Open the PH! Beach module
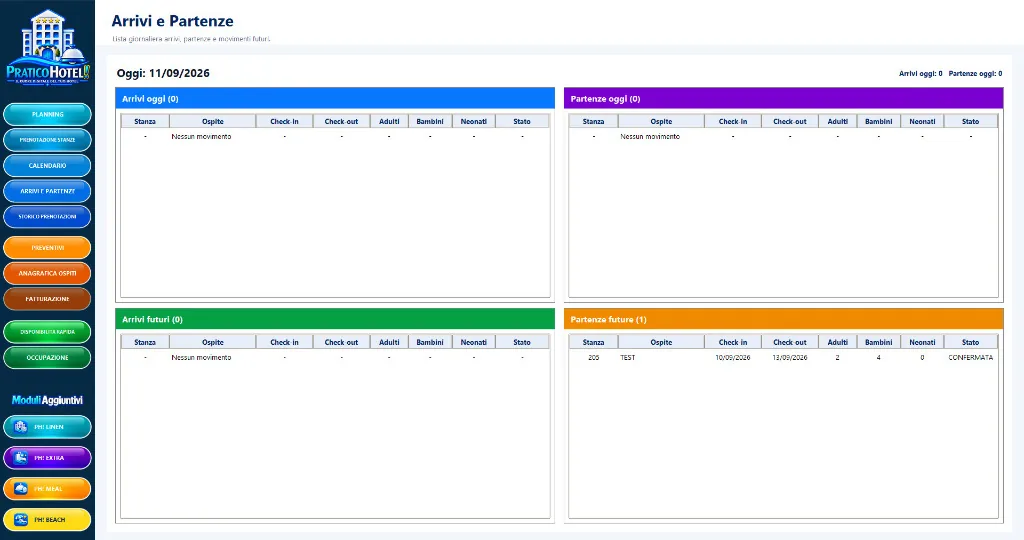Image resolution: width=1024 pixels, height=540 pixels. pos(47,520)
